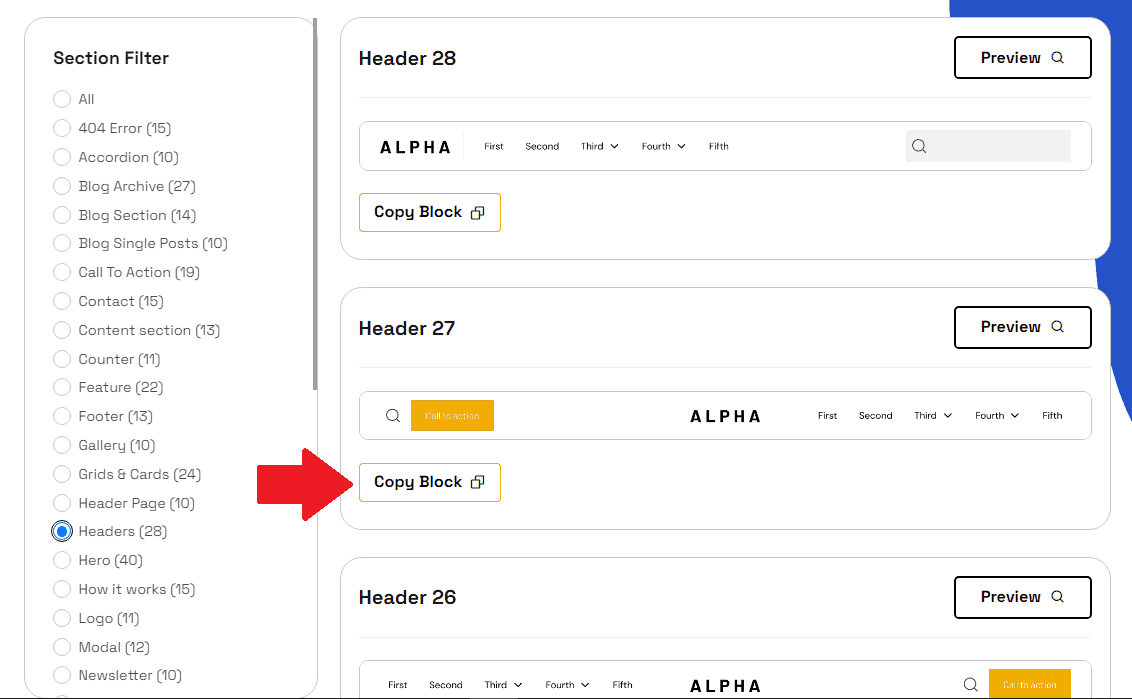1132x699 pixels.
Task: Choose Newsletter (10) filter
Action: [62, 675]
